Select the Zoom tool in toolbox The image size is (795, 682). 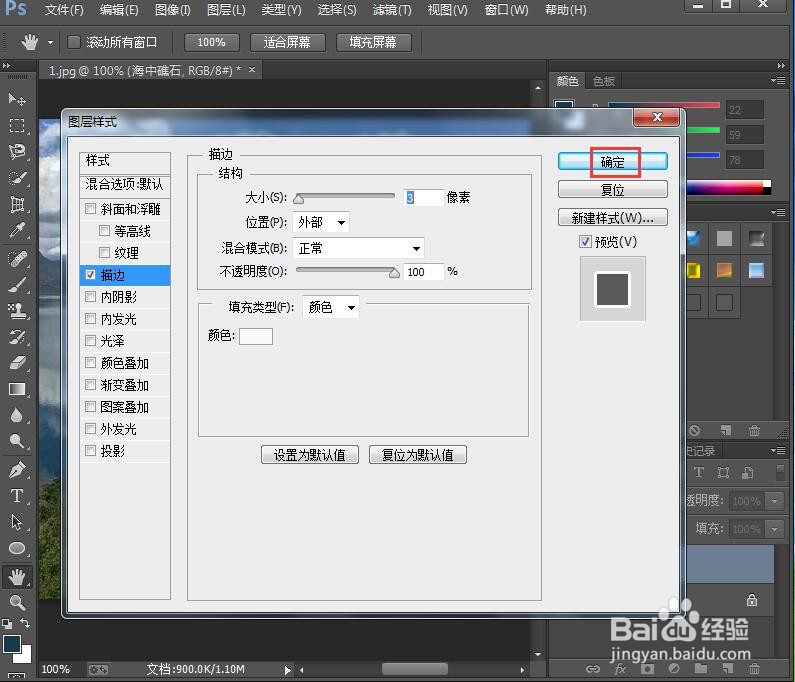tap(17, 603)
